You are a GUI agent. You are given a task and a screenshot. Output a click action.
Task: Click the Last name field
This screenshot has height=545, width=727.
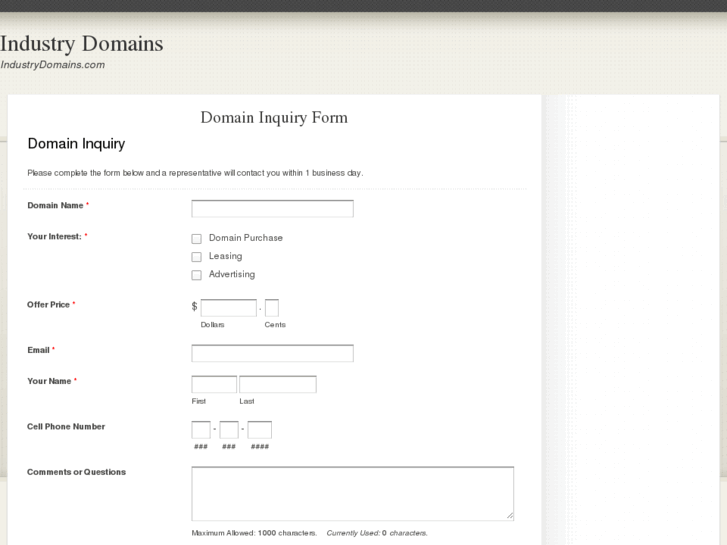click(278, 385)
